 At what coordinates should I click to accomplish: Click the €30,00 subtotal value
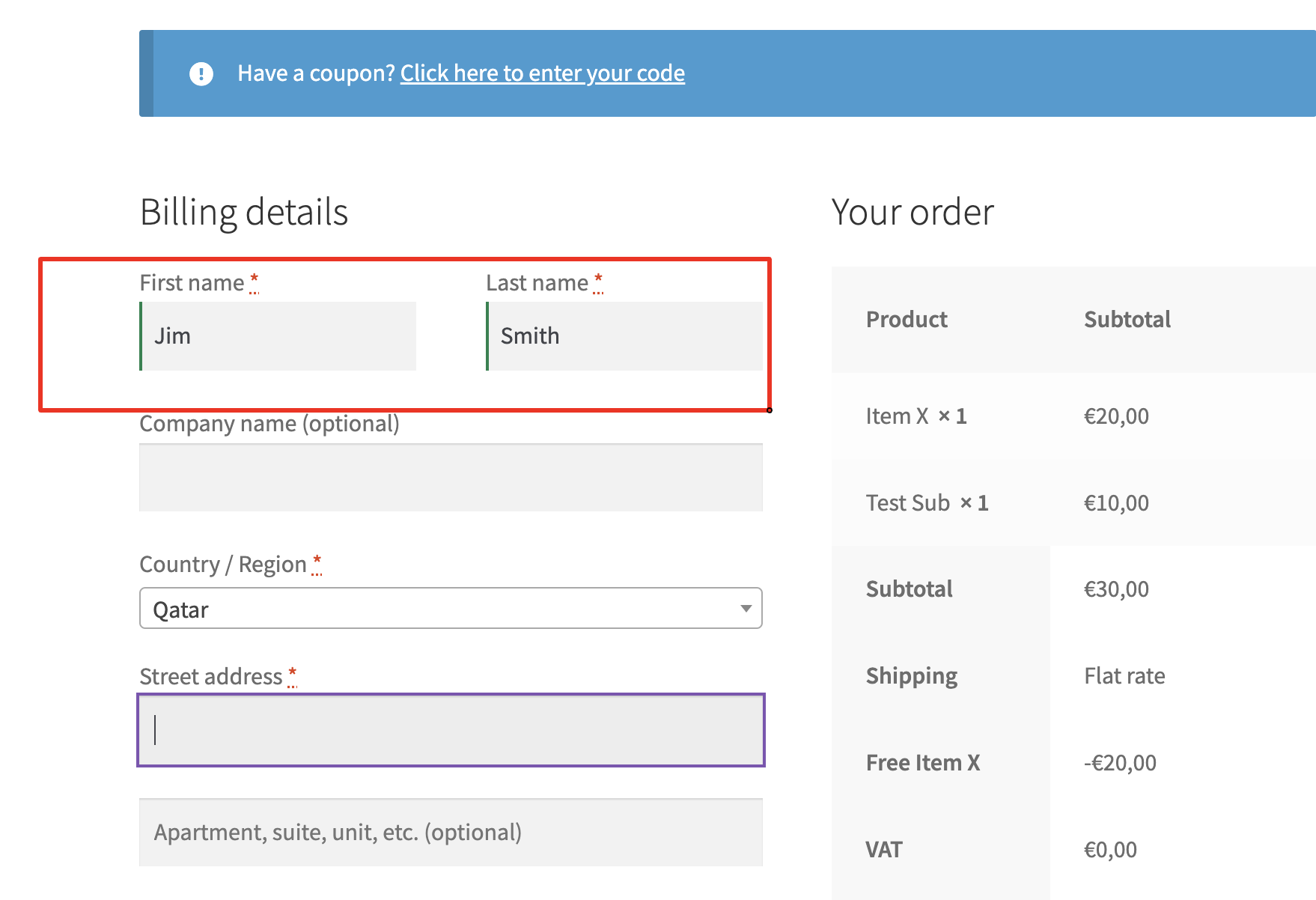[x=1116, y=589]
